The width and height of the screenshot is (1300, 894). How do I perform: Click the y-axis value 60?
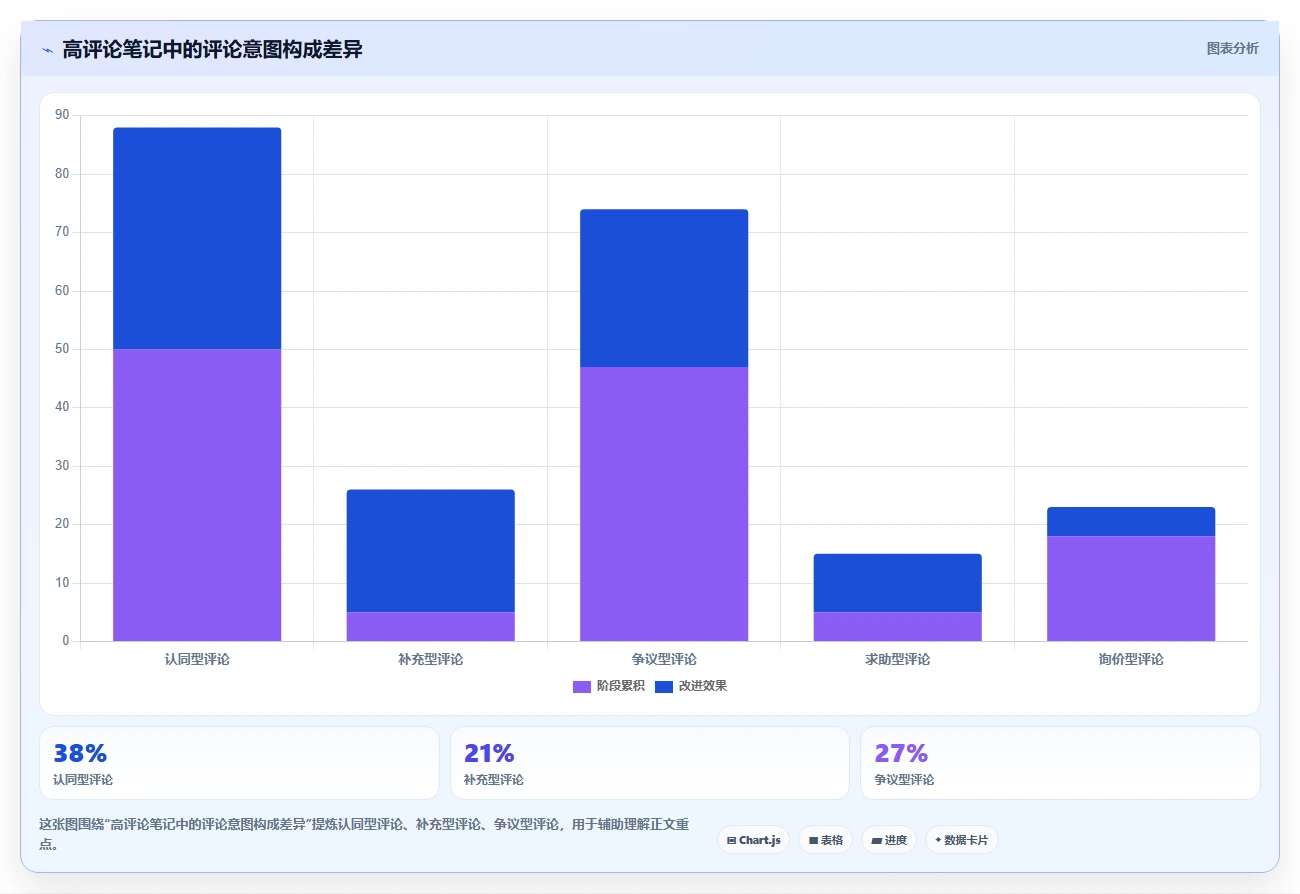point(62,291)
